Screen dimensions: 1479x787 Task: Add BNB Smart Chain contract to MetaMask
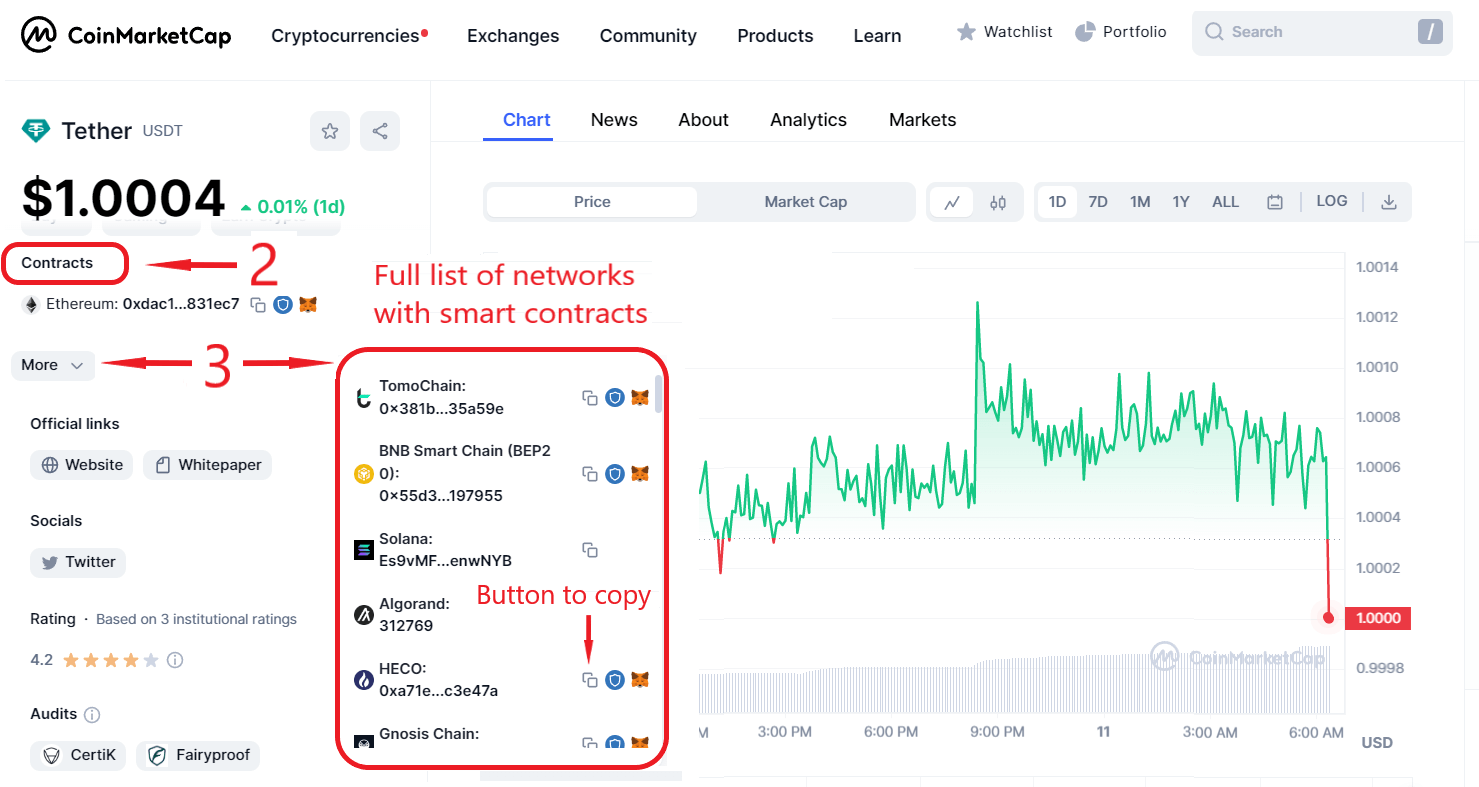640,473
